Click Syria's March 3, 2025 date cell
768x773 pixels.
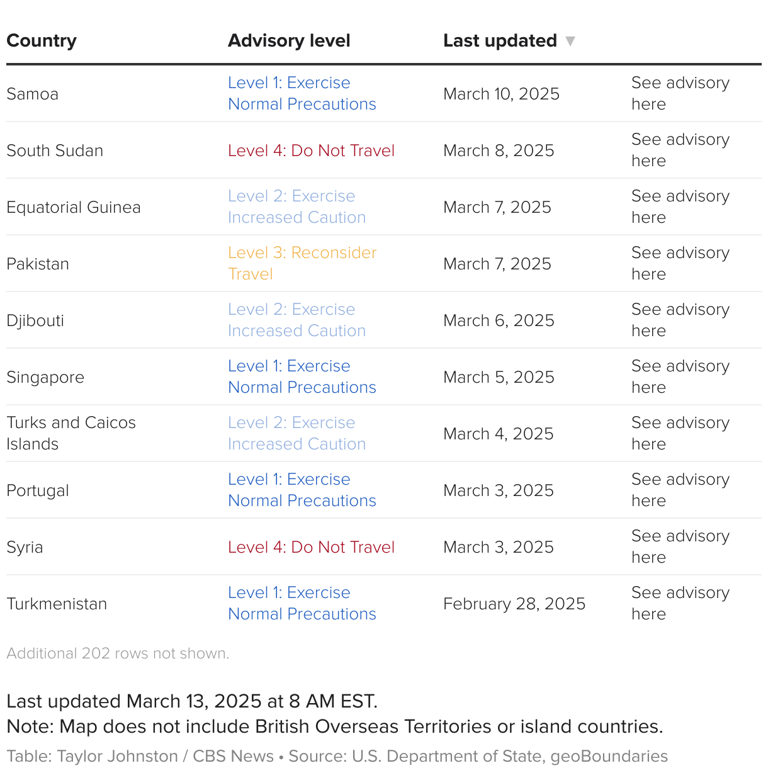pyautogui.click(x=498, y=547)
